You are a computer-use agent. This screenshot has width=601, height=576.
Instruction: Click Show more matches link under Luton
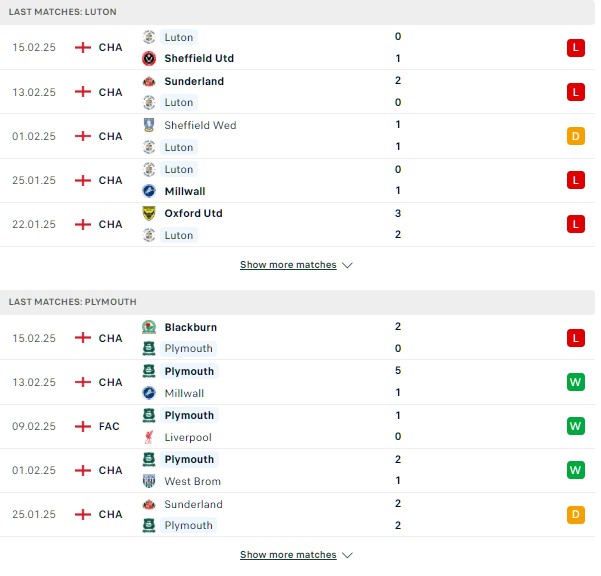(x=288, y=265)
